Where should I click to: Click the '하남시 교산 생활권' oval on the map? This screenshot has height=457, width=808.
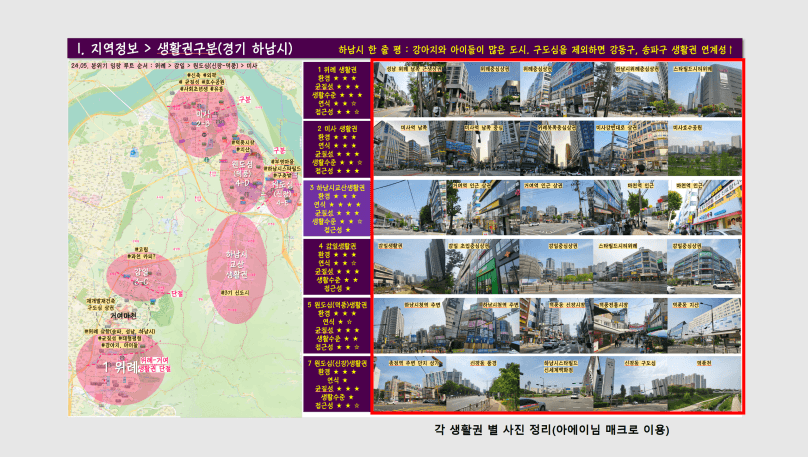237,269
